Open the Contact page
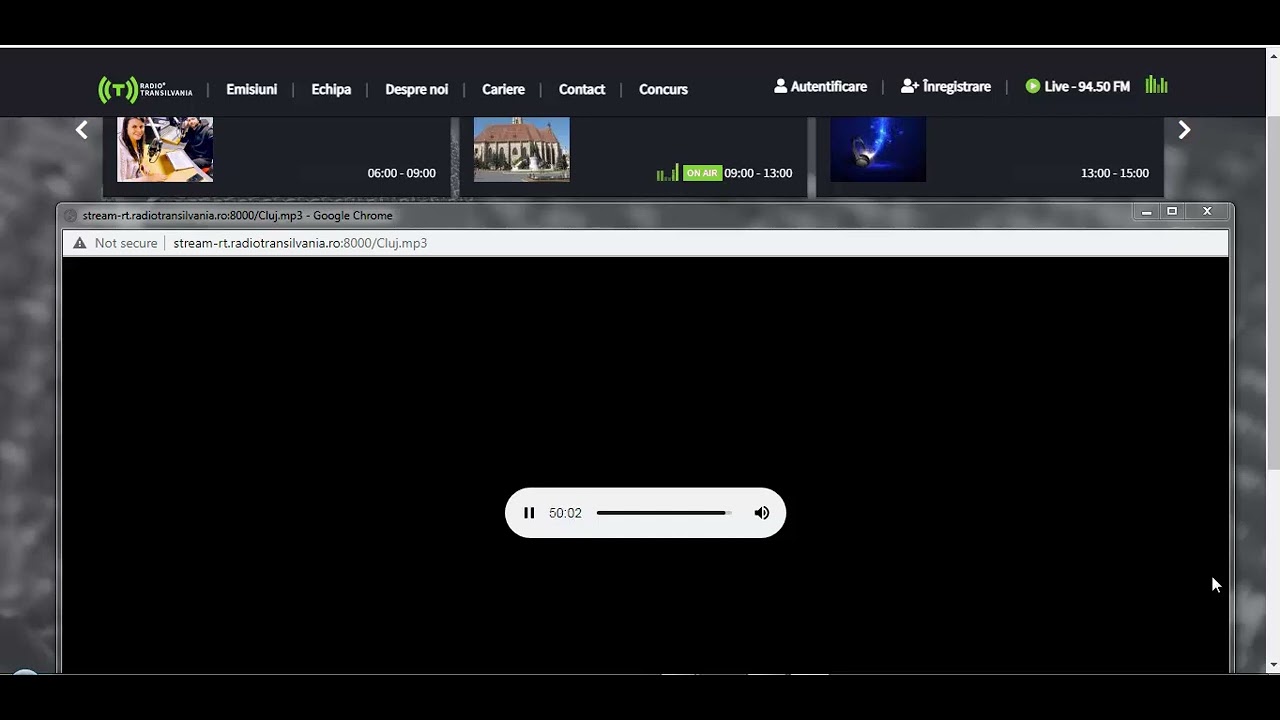Screen dimensions: 1280x720 (582, 89)
